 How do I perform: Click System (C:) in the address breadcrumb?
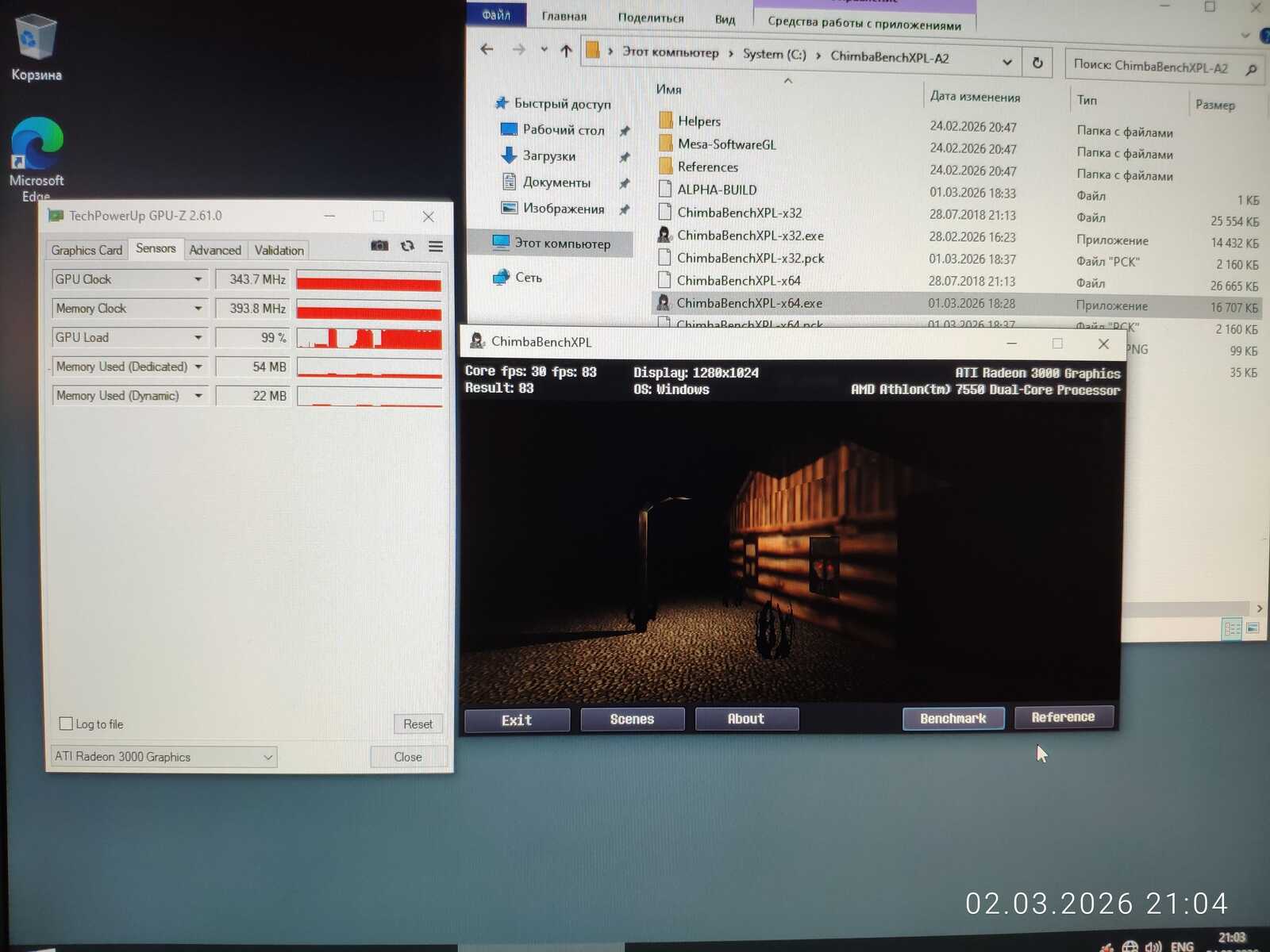click(x=775, y=54)
